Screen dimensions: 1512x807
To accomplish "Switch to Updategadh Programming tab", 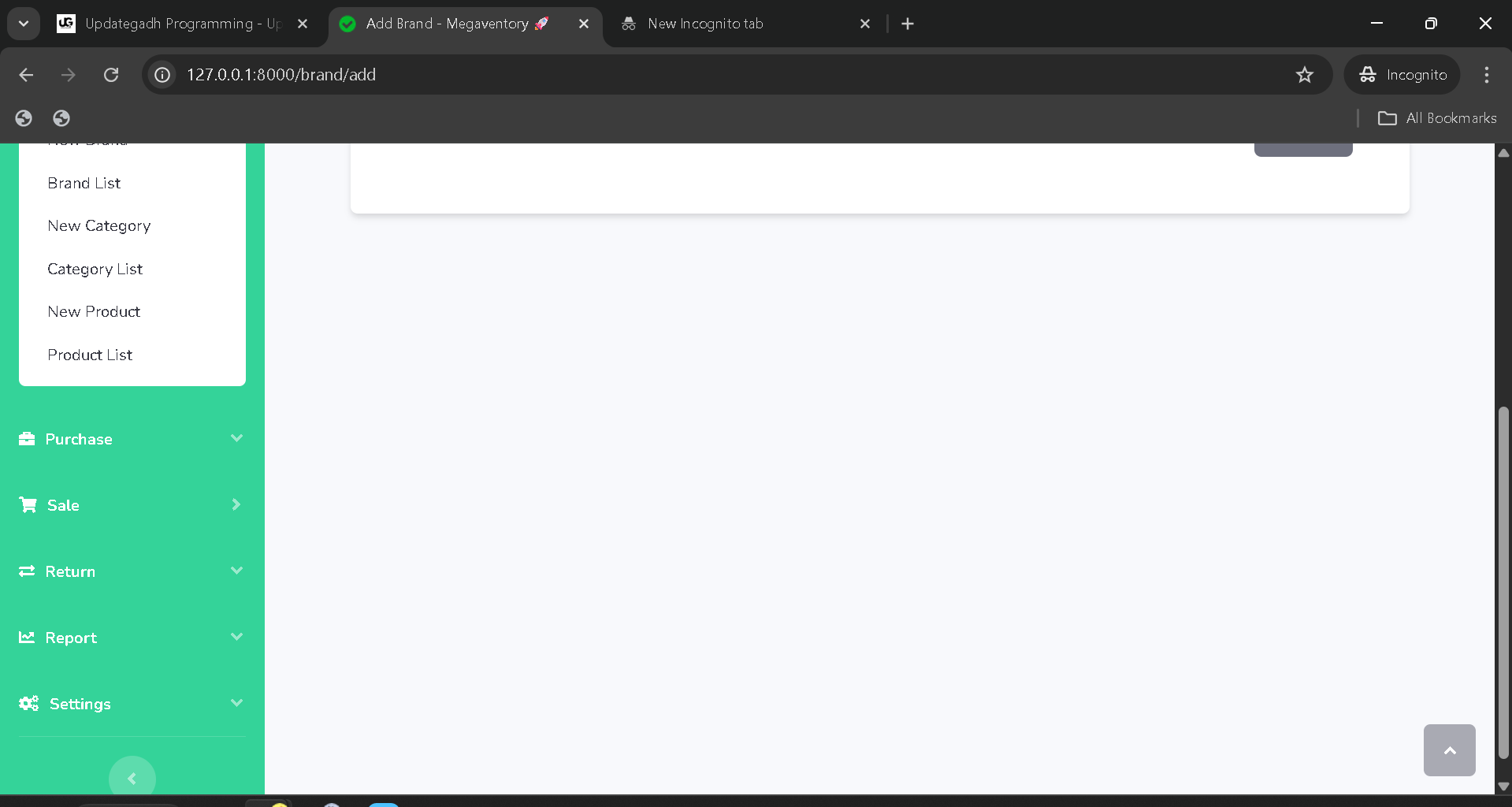I will 181,24.
